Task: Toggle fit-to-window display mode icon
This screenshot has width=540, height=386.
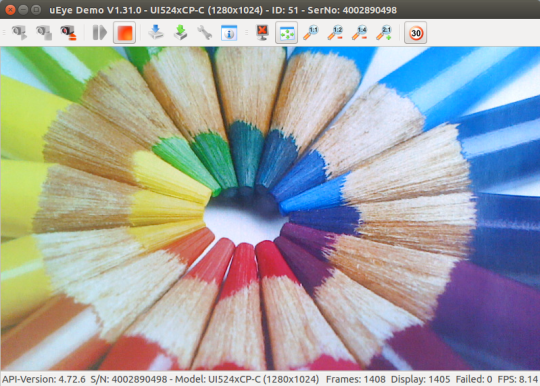Action: pyautogui.click(x=287, y=33)
